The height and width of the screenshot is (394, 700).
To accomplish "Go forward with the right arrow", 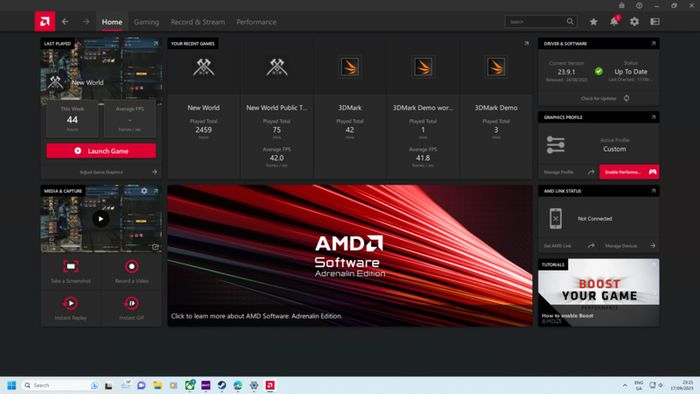I will click(86, 21).
